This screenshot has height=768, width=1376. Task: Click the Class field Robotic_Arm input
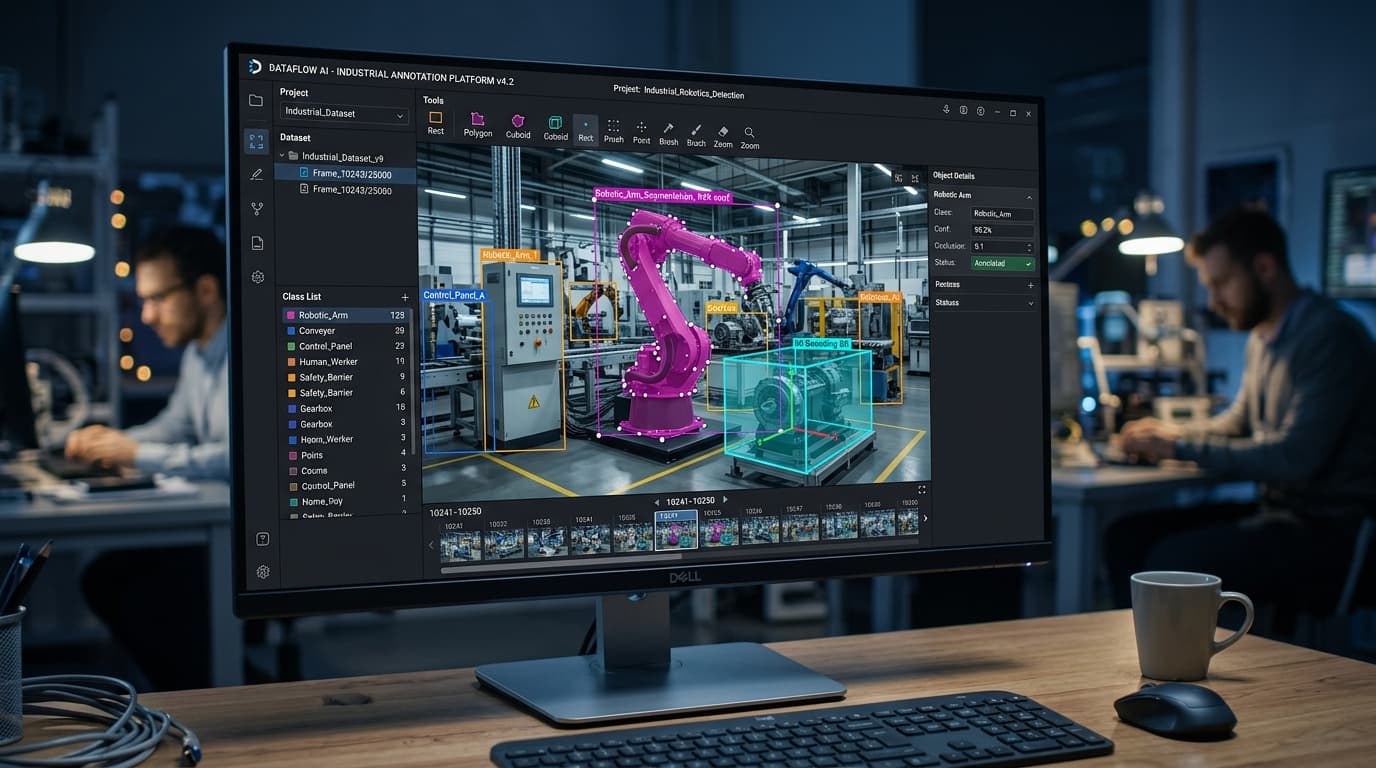pos(1003,214)
